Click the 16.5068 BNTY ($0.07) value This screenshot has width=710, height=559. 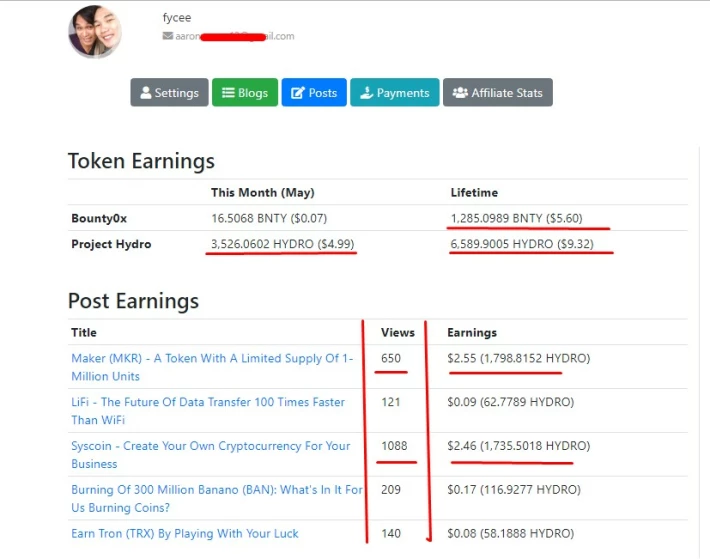(269, 219)
